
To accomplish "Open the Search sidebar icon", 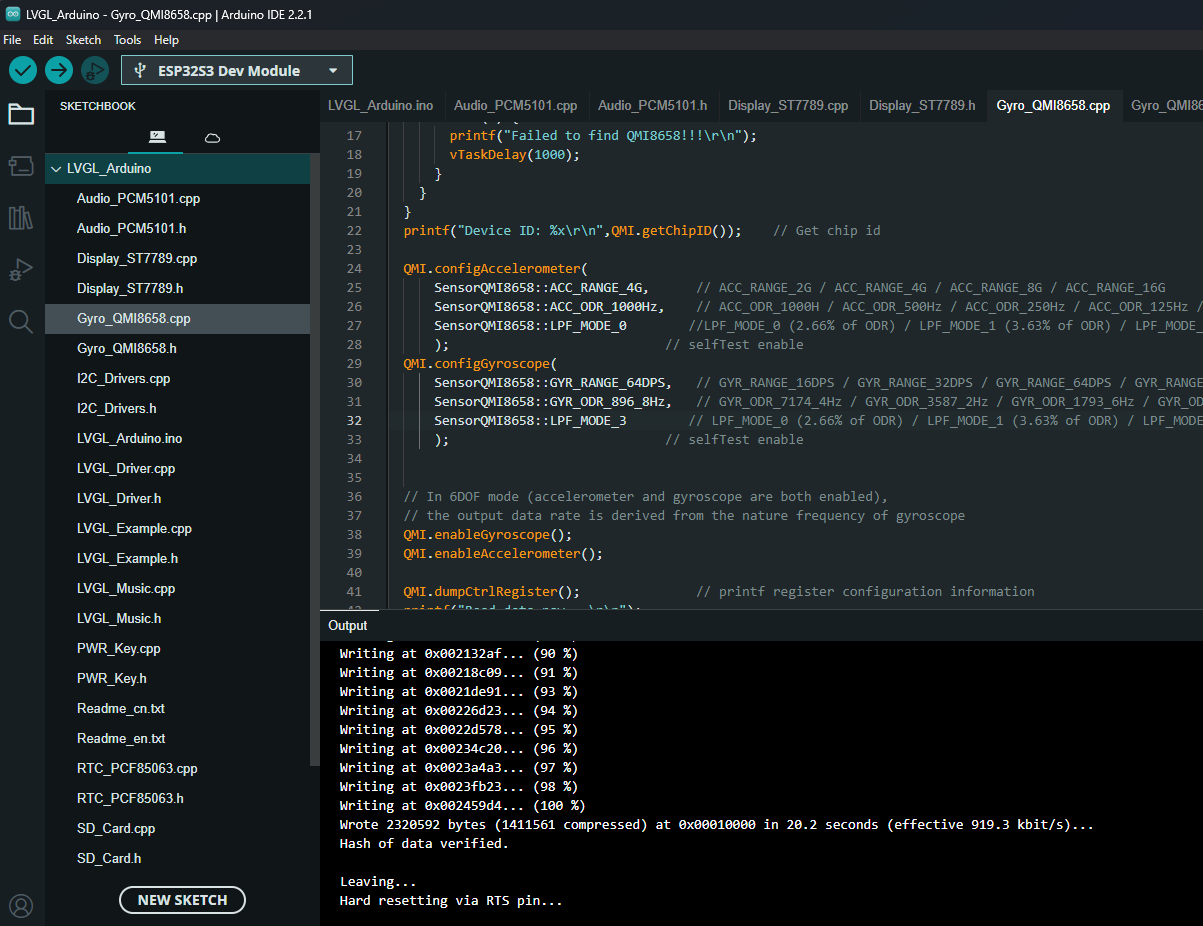I will coord(21,321).
